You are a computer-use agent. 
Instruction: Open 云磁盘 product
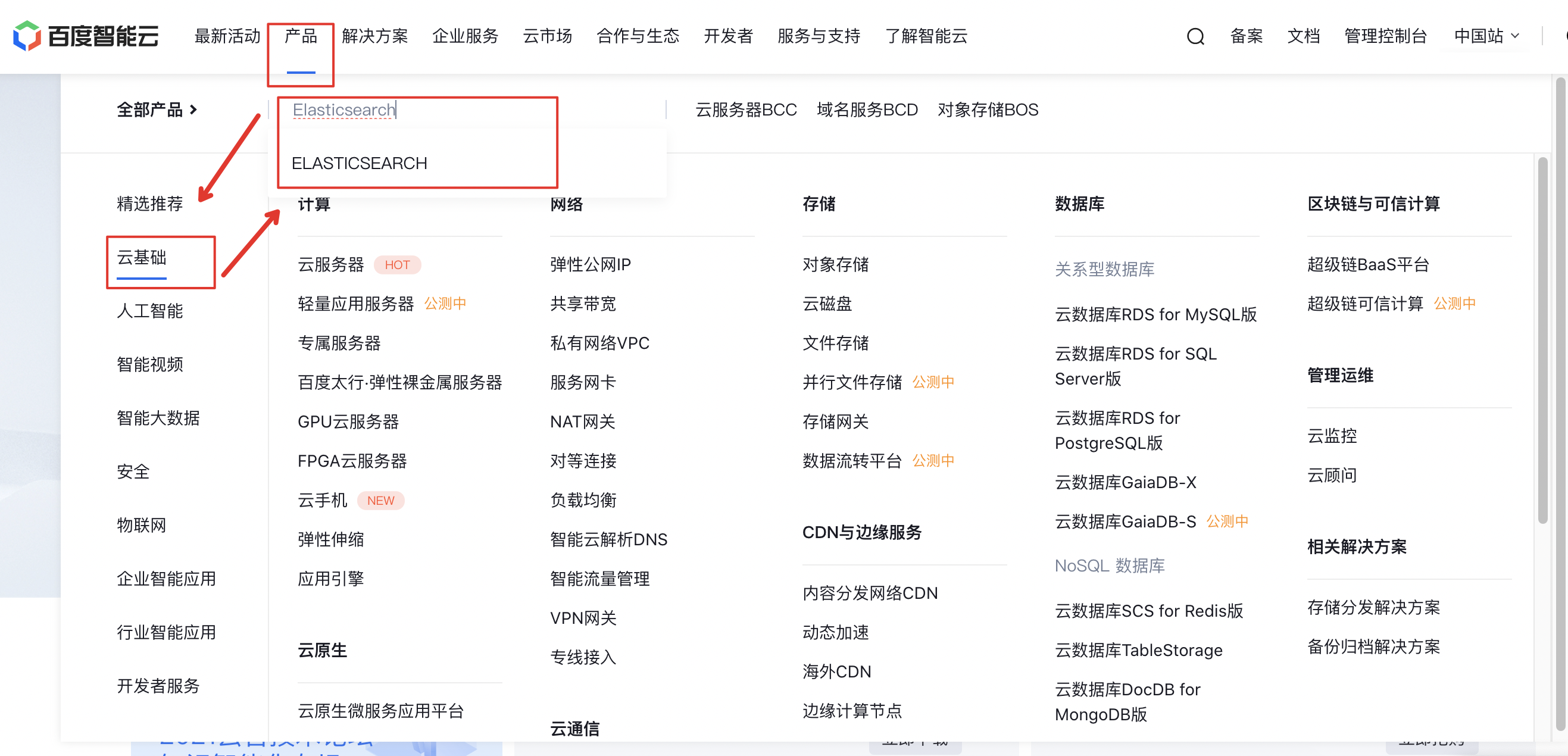tap(827, 303)
